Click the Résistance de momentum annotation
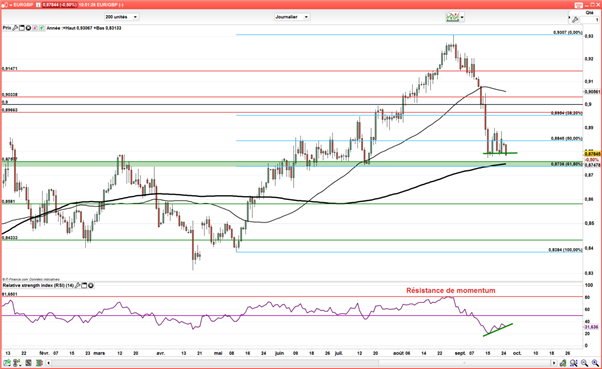 [x=451, y=291]
